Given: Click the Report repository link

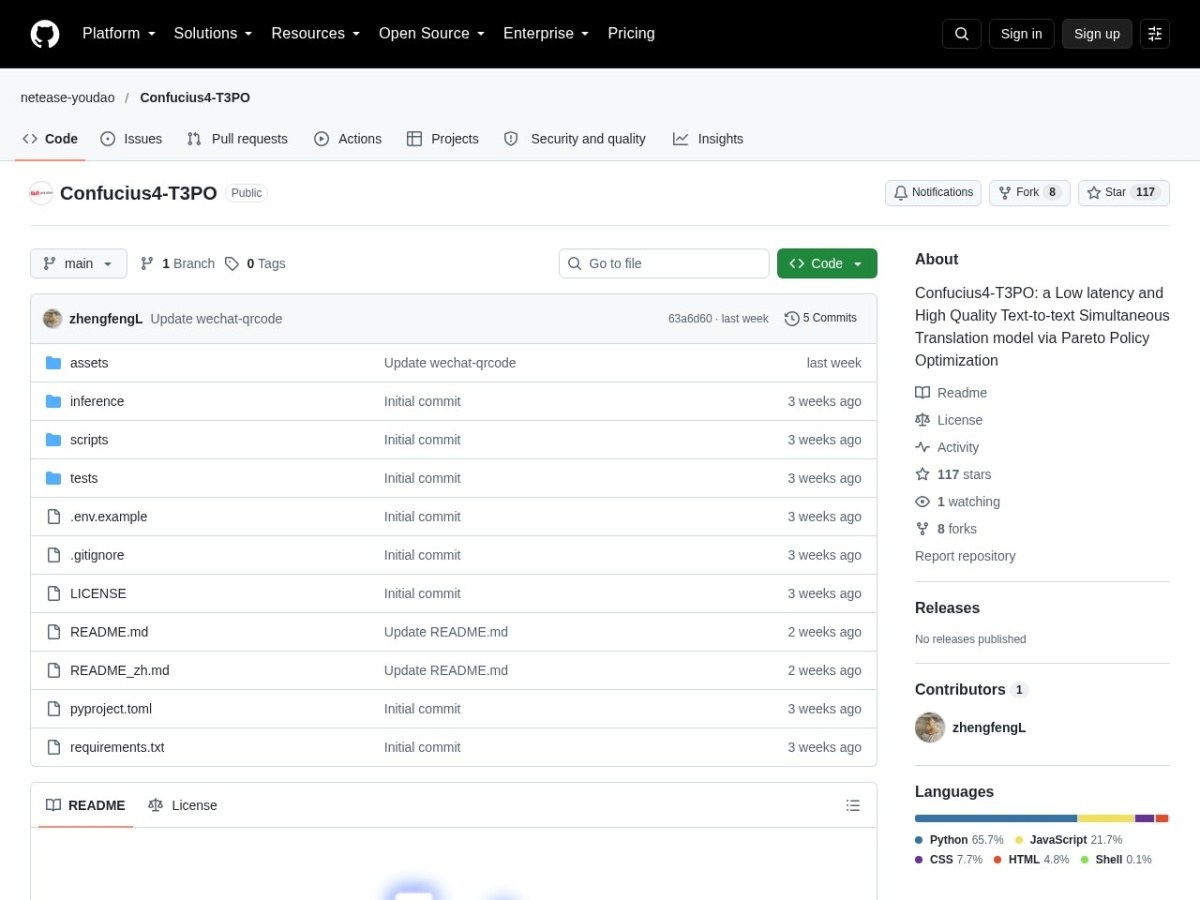Looking at the screenshot, I should pos(965,556).
